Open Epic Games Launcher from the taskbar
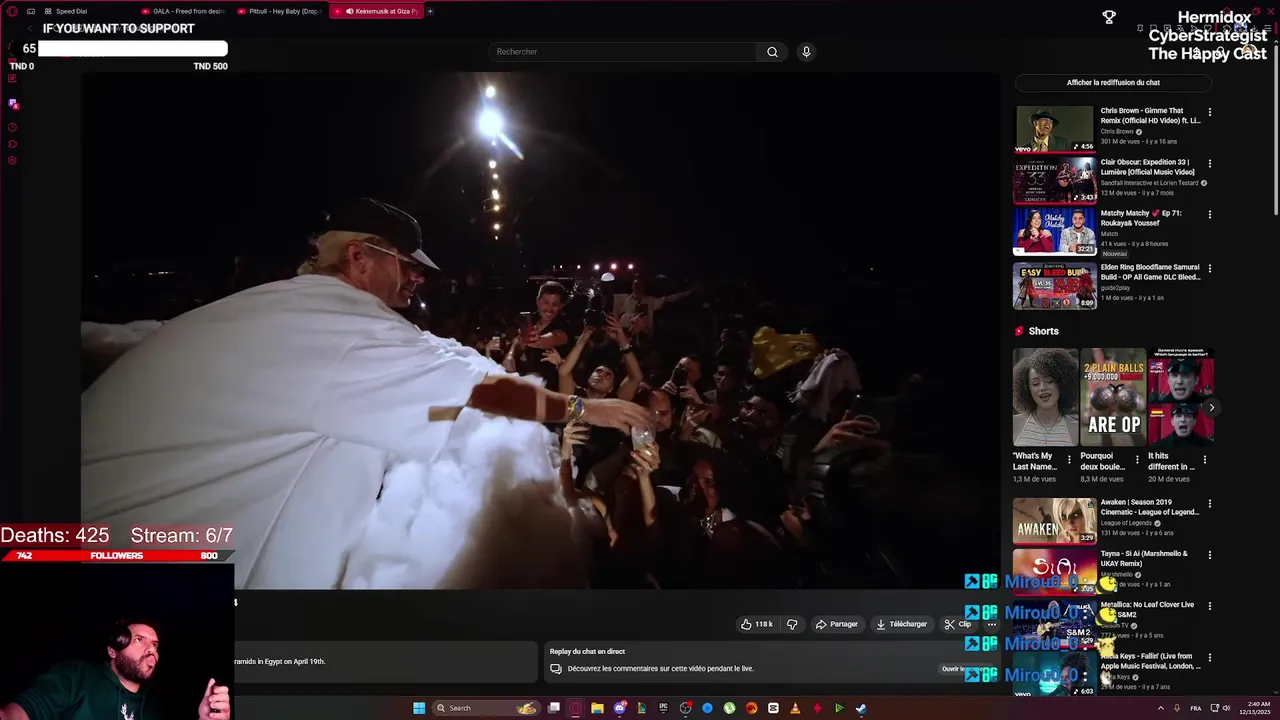The height and width of the screenshot is (720, 1280). [663, 708]
